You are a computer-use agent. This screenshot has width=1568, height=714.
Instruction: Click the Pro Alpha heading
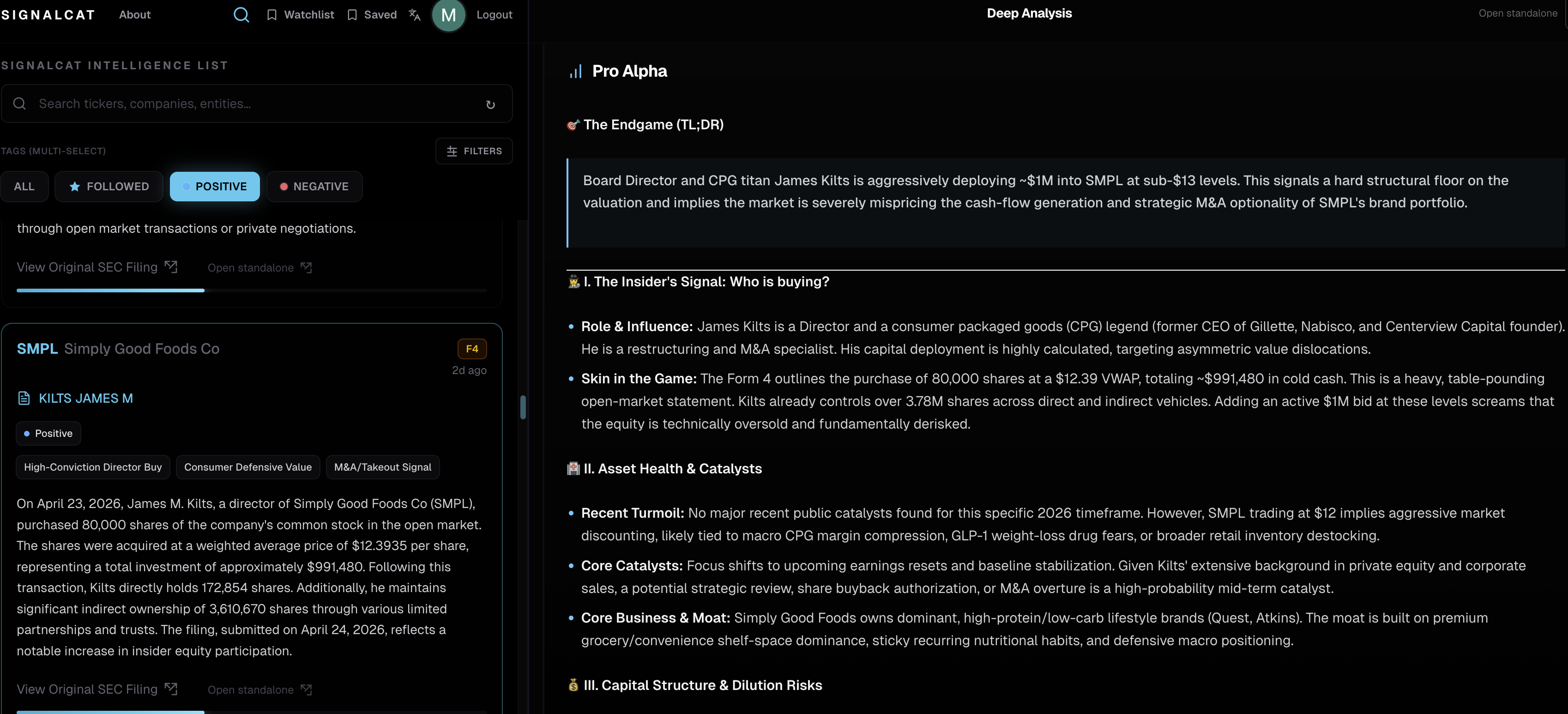pyautogui.click(x=629, y=71)
